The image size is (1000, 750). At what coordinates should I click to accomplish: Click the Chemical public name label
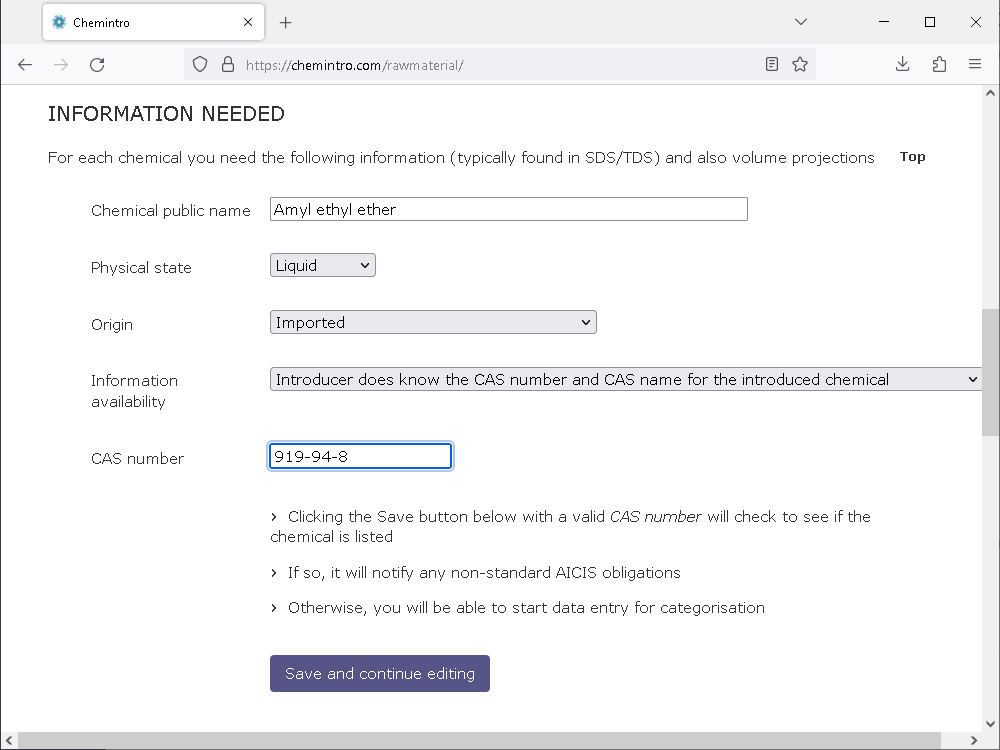click(x=170, y=210)
